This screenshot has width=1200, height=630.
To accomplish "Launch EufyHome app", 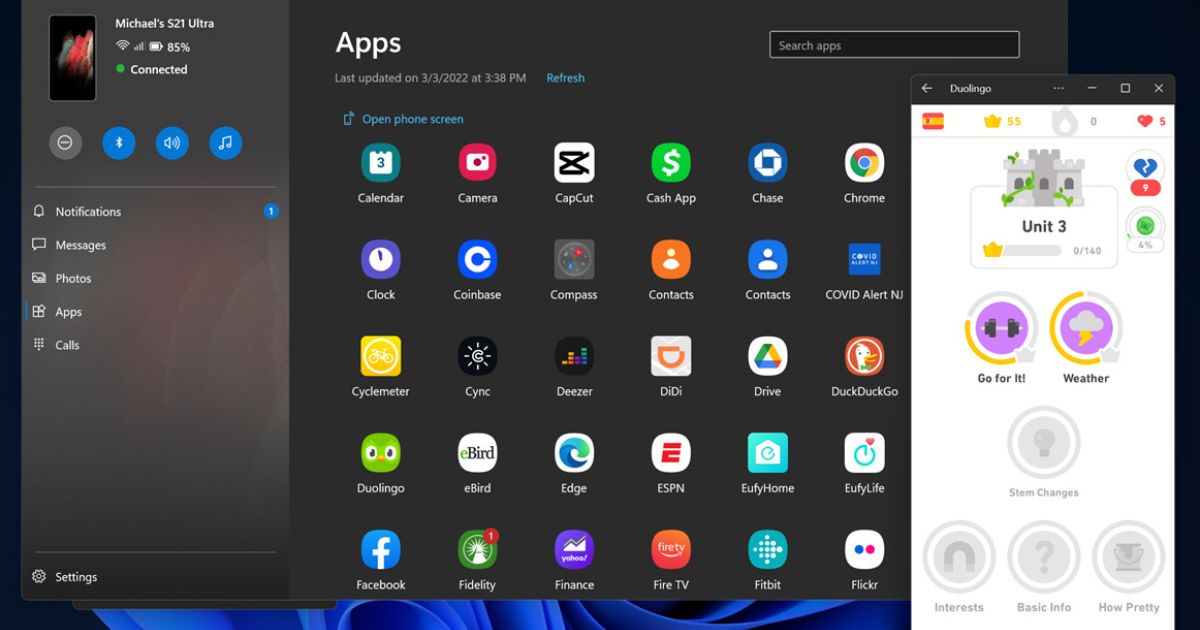I will [767, 453].
